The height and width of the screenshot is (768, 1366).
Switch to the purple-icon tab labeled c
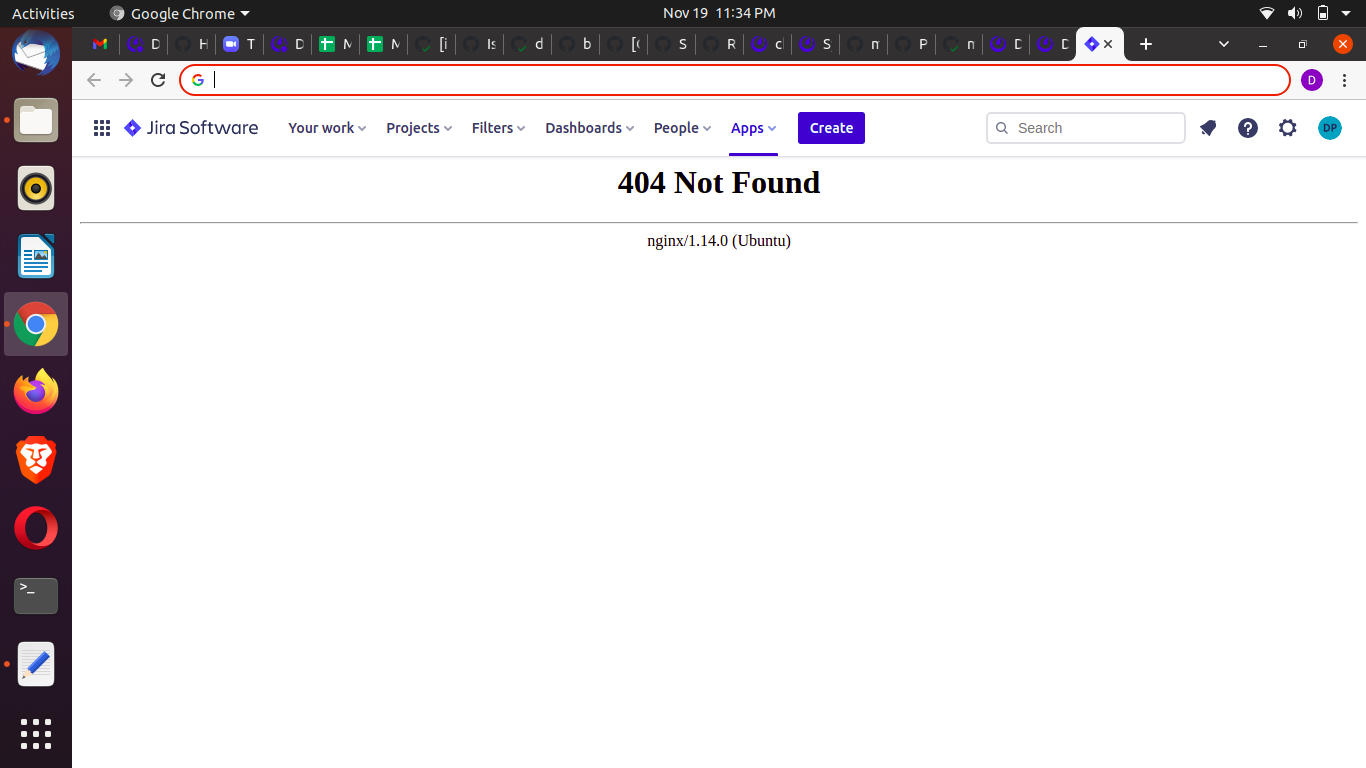(768, 44)
